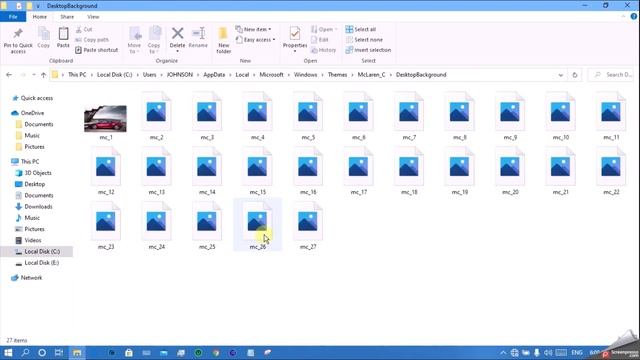Open the Easy access dropdown
This screenshot has width=640, height=360.
tap(256, 40)
